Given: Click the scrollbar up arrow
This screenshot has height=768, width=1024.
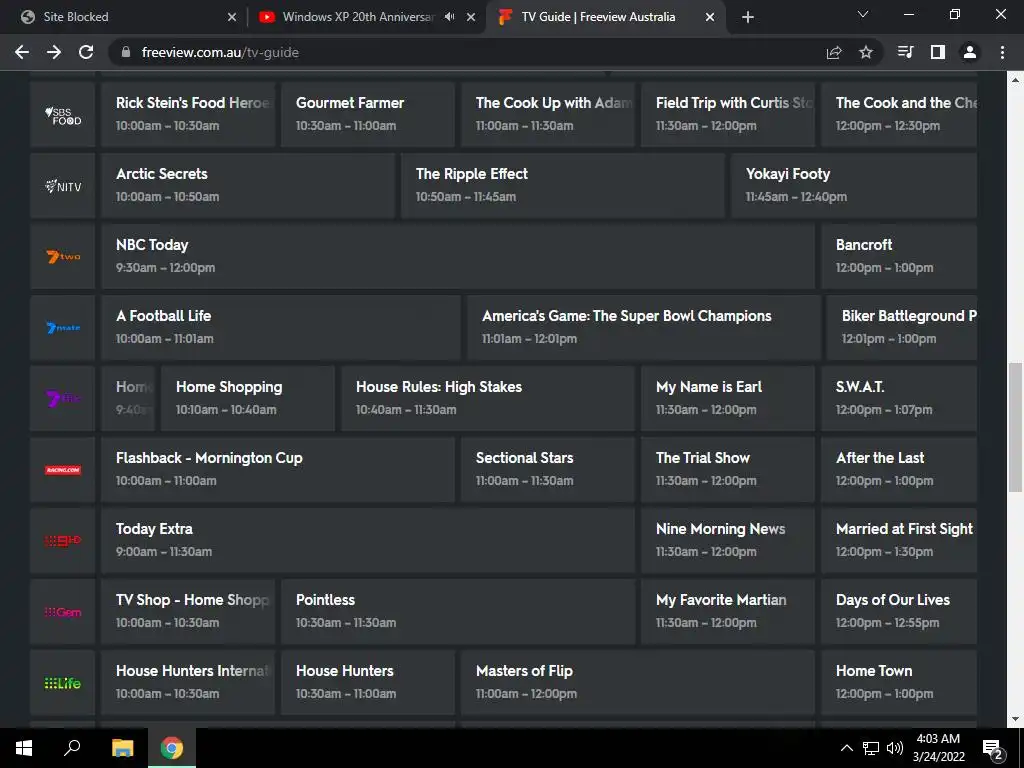Looking at the screenshot, I should pos(1016,80).
